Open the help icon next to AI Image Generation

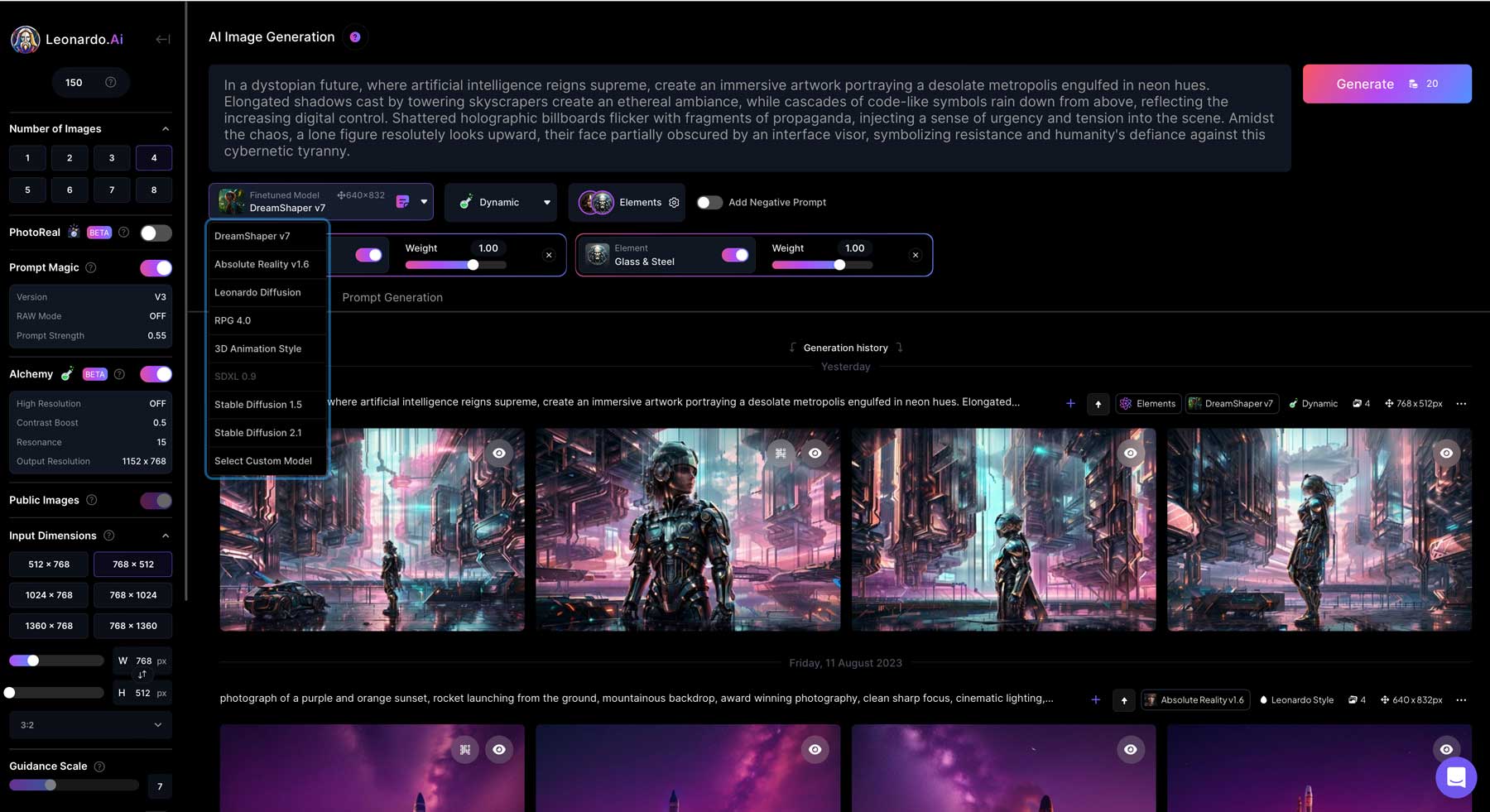[355, 36]
